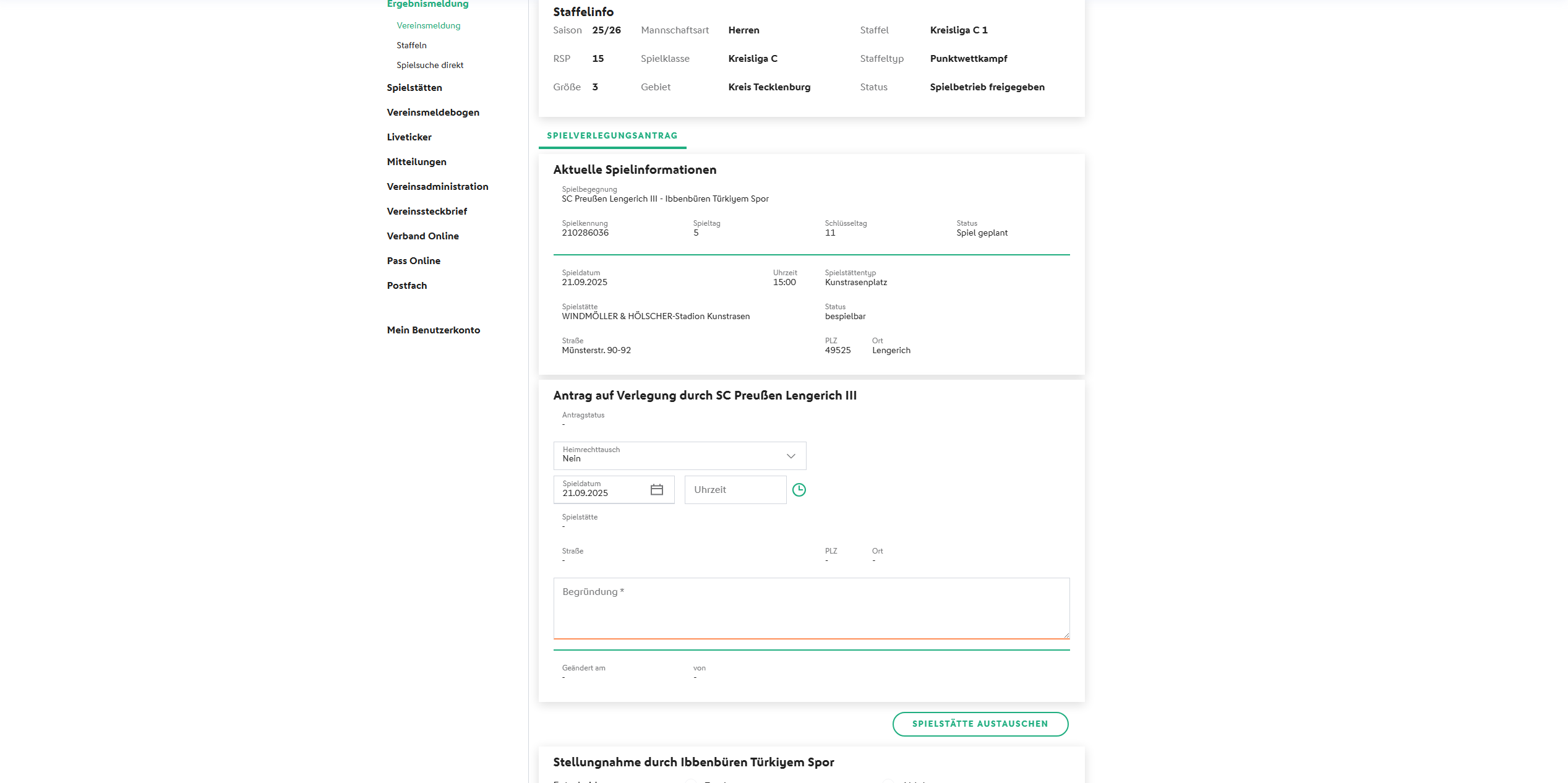1568x783 pixels.
Task: Open Mitteilungen from the sidebar
Action: [416, 162]
